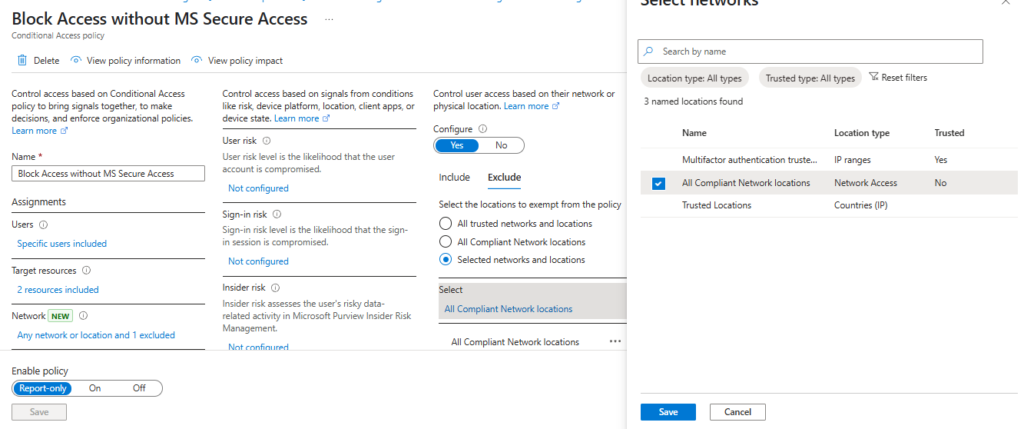Open Learn more link under Conditional Access description
Image resolution: width=1024 pixels, height=429 pixels.
coord(39,131)
